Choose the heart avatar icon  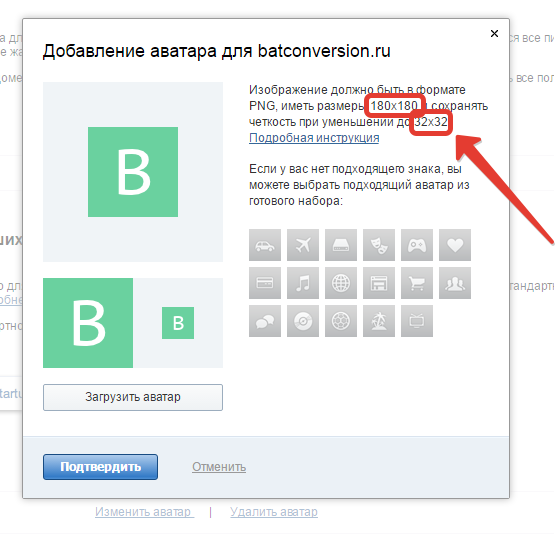click(455, 245)
